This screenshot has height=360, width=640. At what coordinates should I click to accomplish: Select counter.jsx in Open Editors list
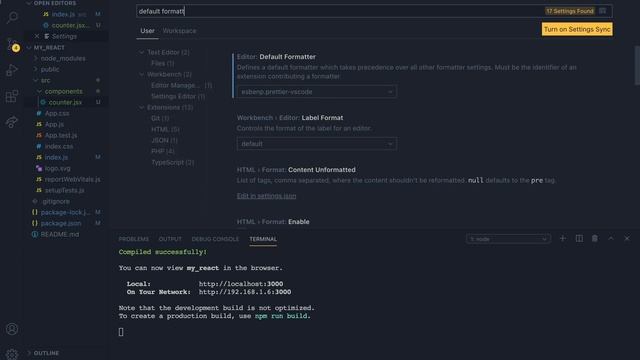pyautogui.click(x=70, y=25)
